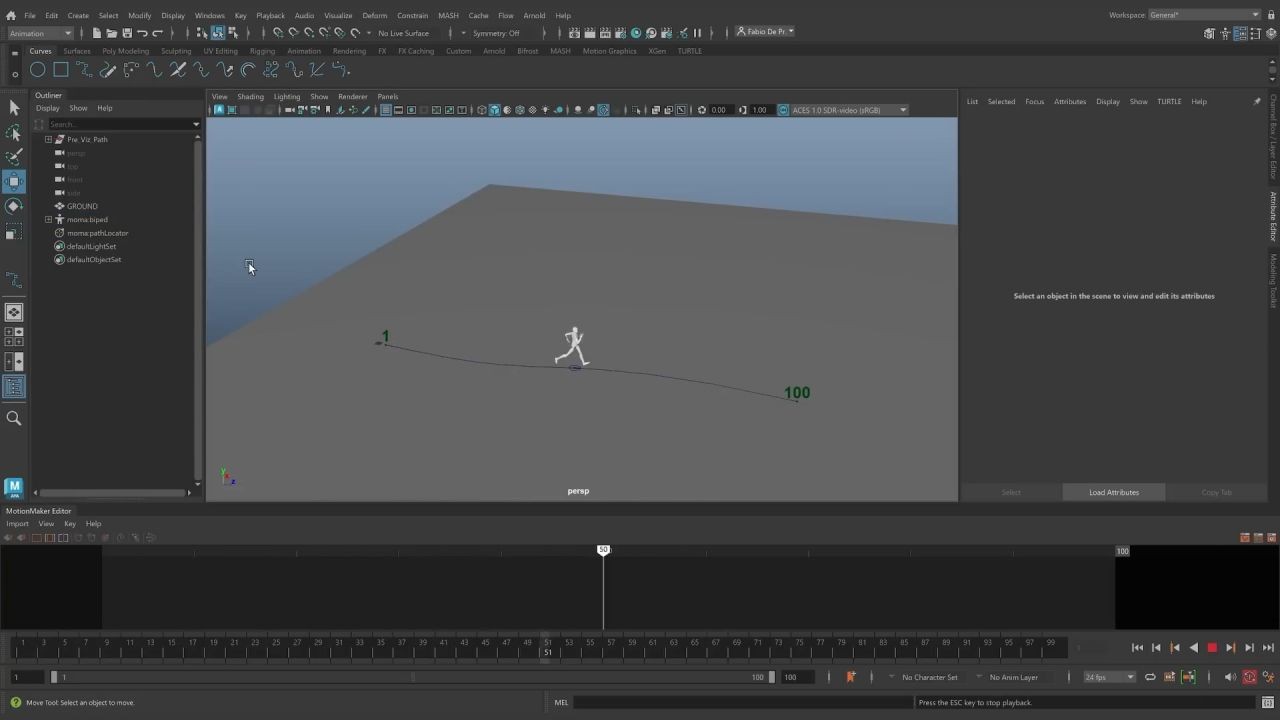
Task: Open the Deform menu
Action: (374, 15)
